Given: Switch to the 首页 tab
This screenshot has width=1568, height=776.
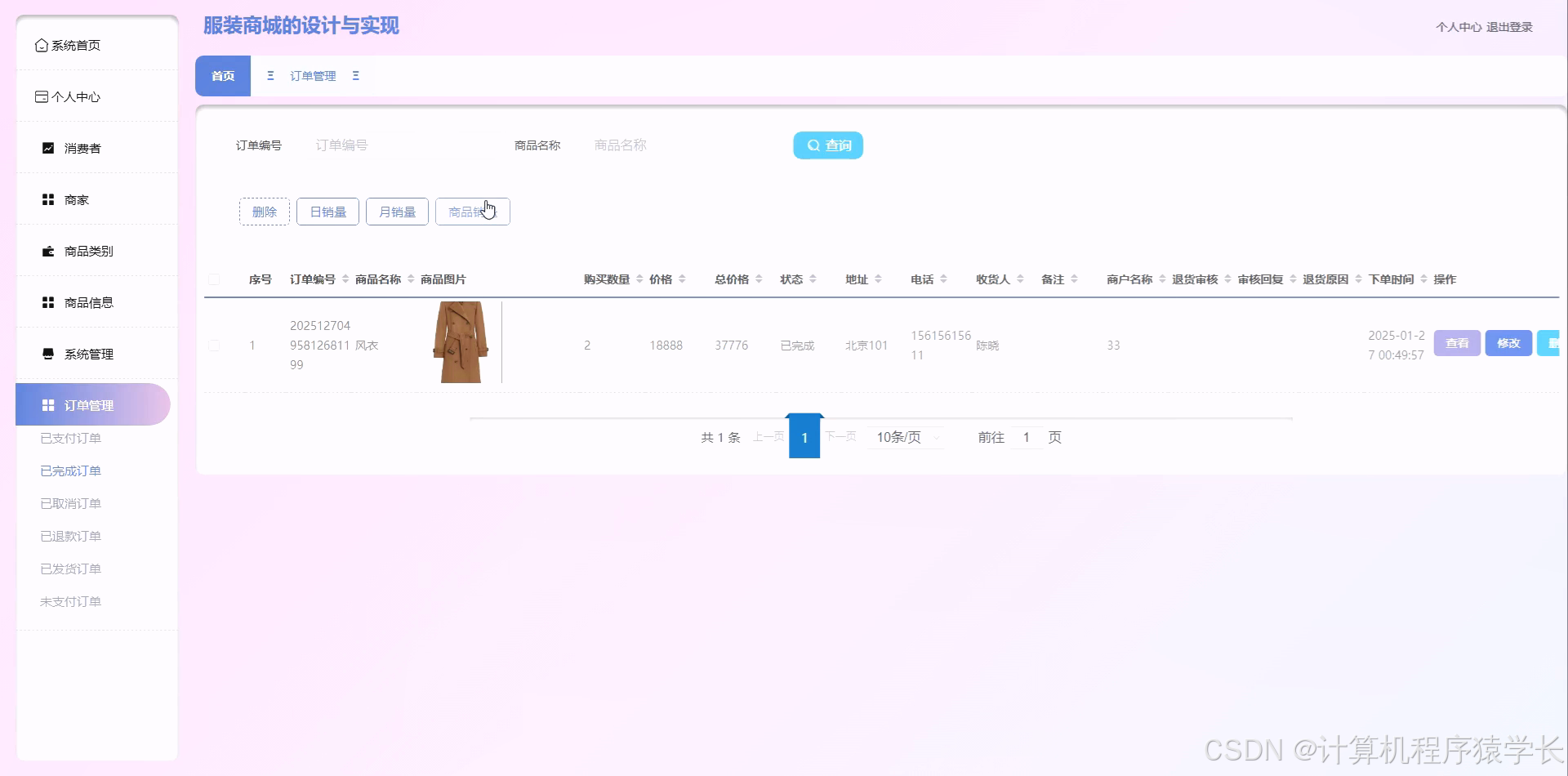Looking at the screenshot, I should coord(223,76).
